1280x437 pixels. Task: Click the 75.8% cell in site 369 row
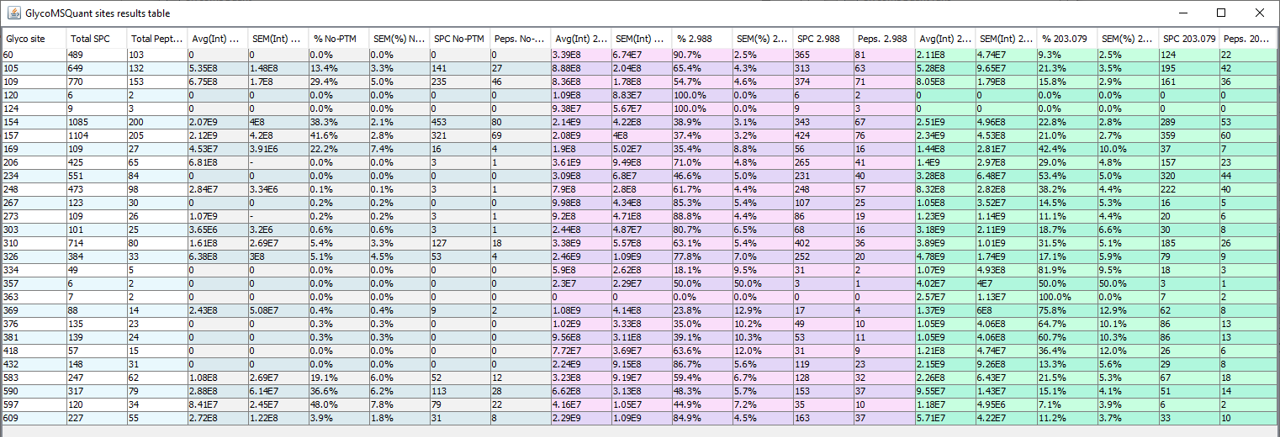1067,309
